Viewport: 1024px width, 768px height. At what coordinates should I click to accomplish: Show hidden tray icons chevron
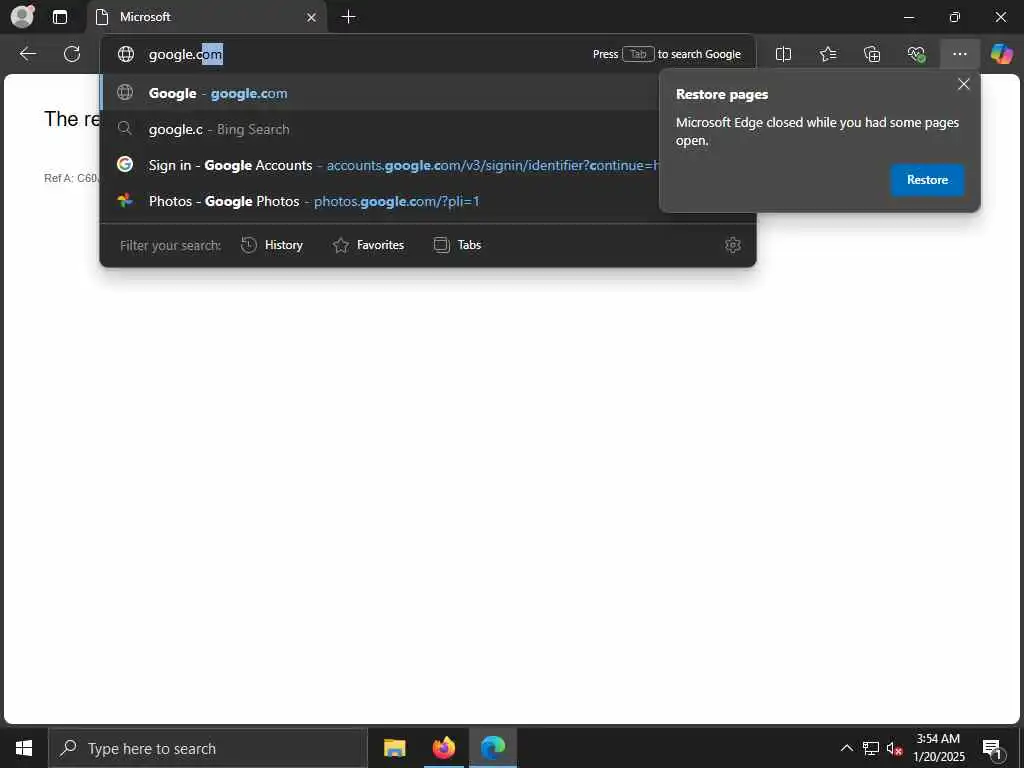click(x=846, y=748)
